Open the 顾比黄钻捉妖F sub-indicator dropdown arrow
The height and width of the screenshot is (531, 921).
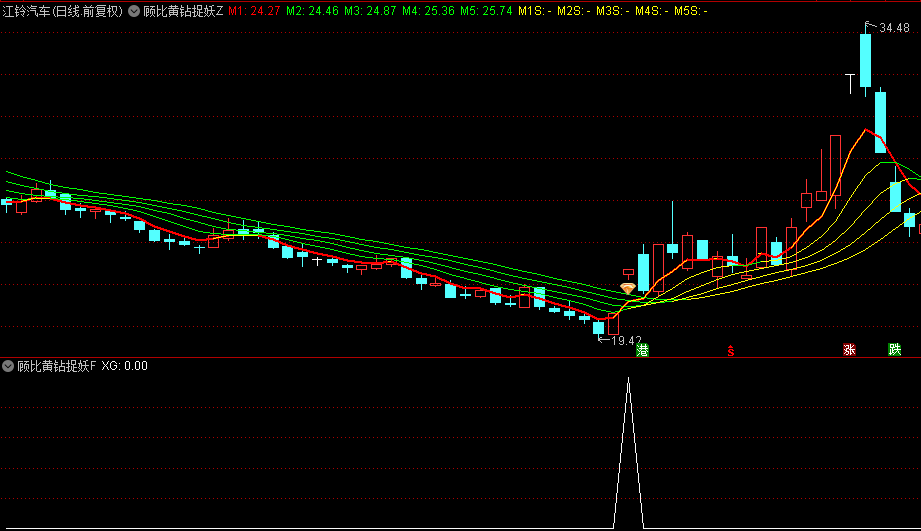pyautogui.click(x=8, y=366)
